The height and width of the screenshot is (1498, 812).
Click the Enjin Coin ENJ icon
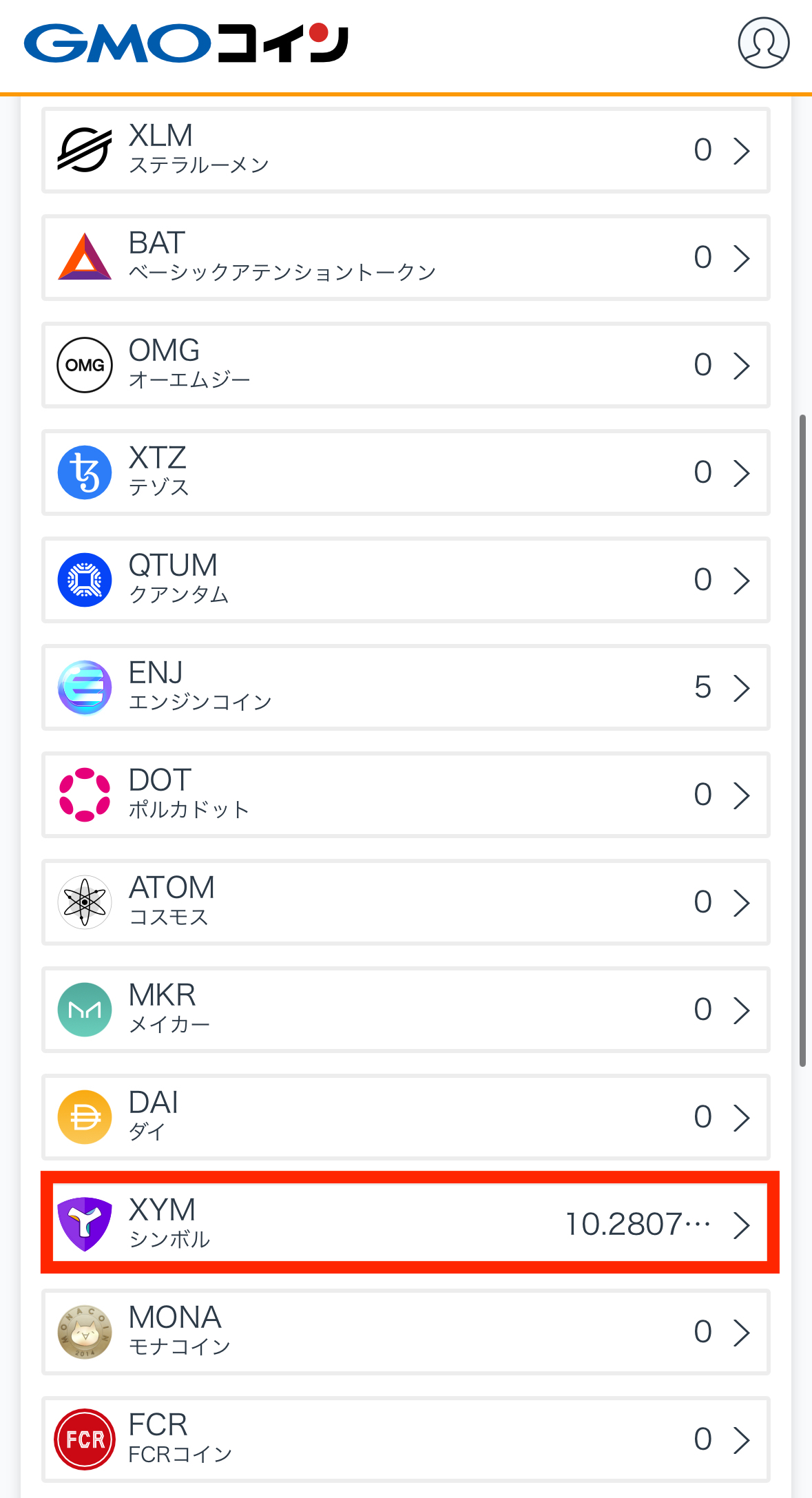[x=85, y=687]
